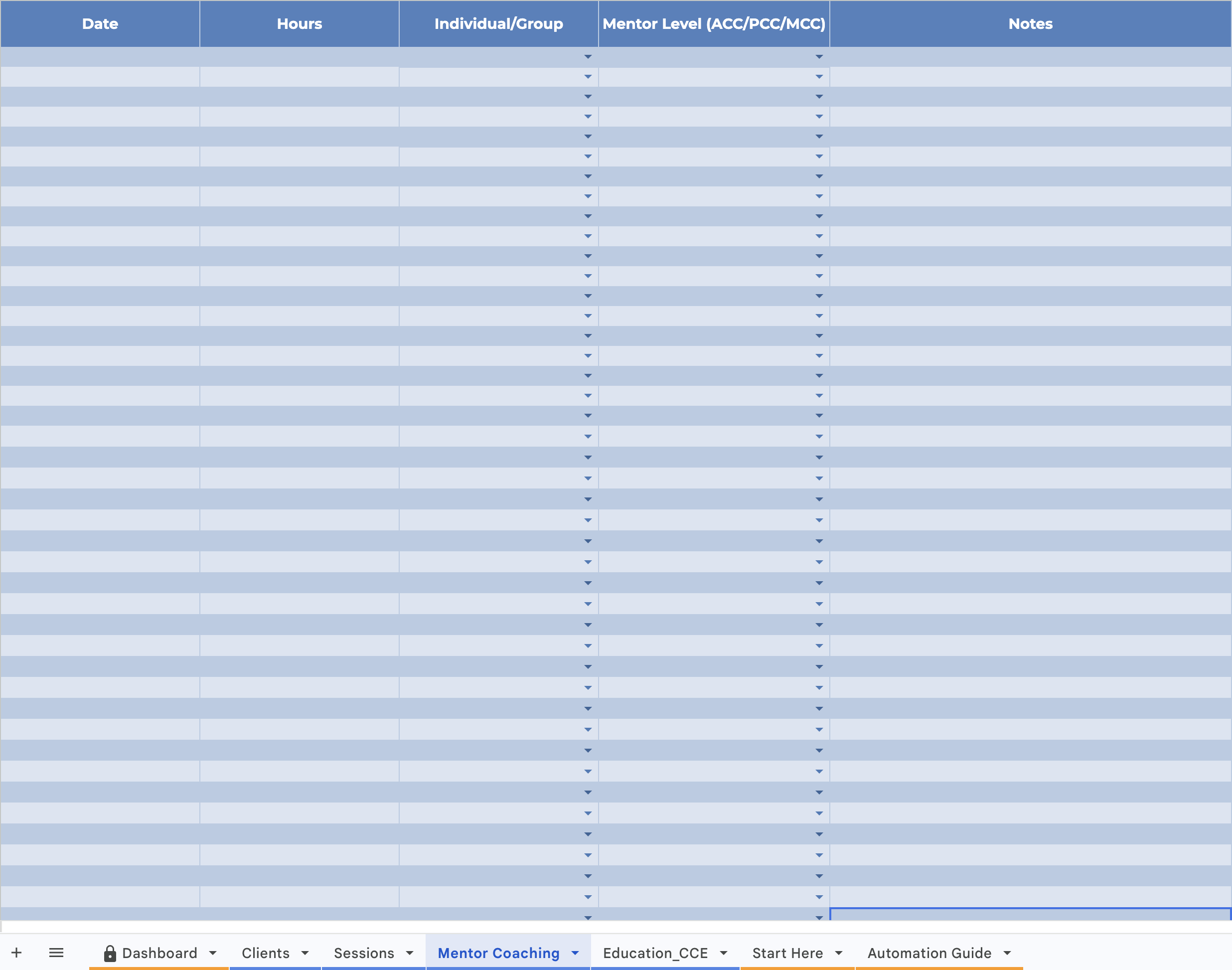Viewport: 1232px width, 970px height.
Task: Open the Education_CCE tab options arrow
Action: (723, 953)
